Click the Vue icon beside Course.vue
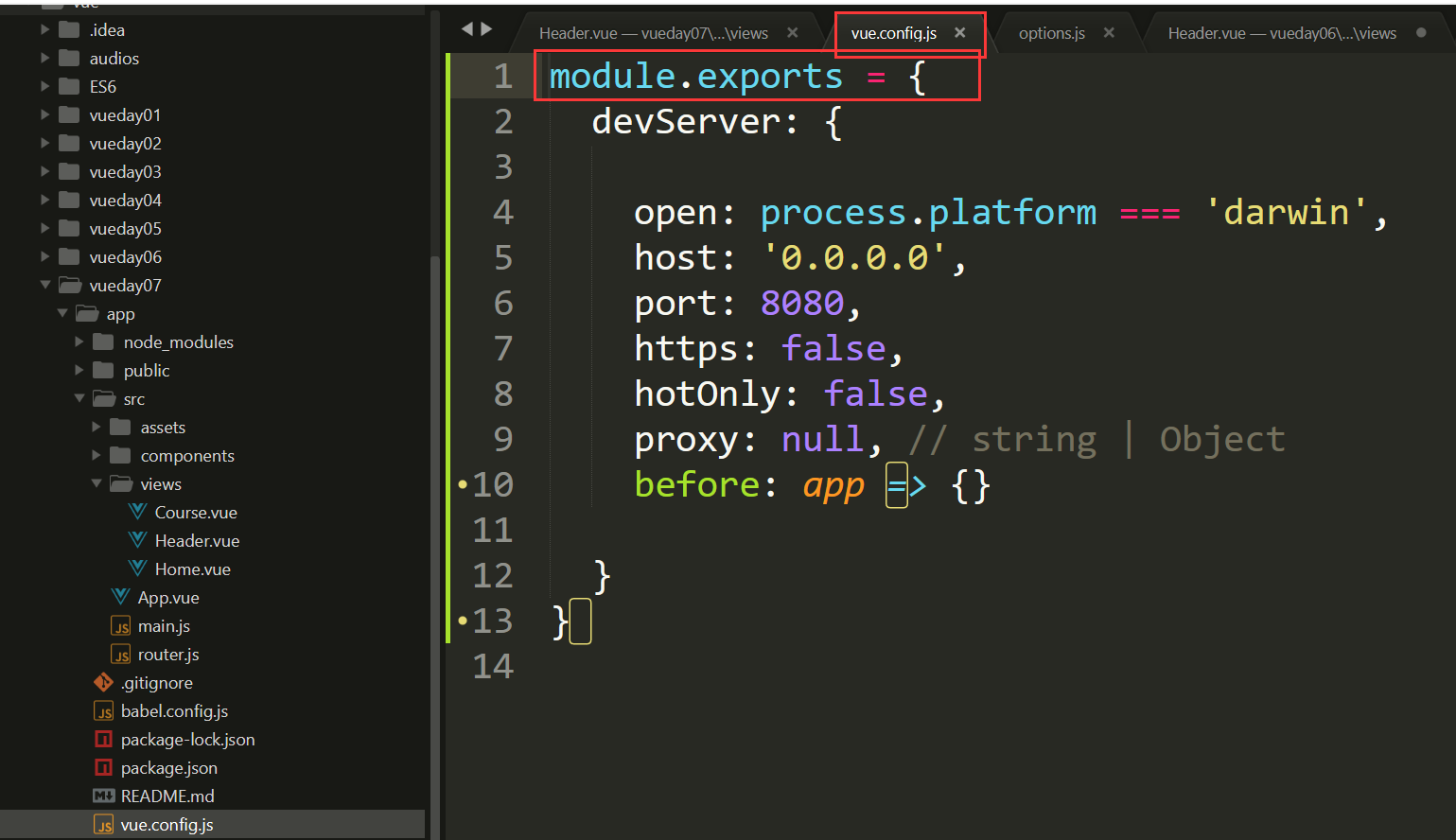 [x=137, y=512]
